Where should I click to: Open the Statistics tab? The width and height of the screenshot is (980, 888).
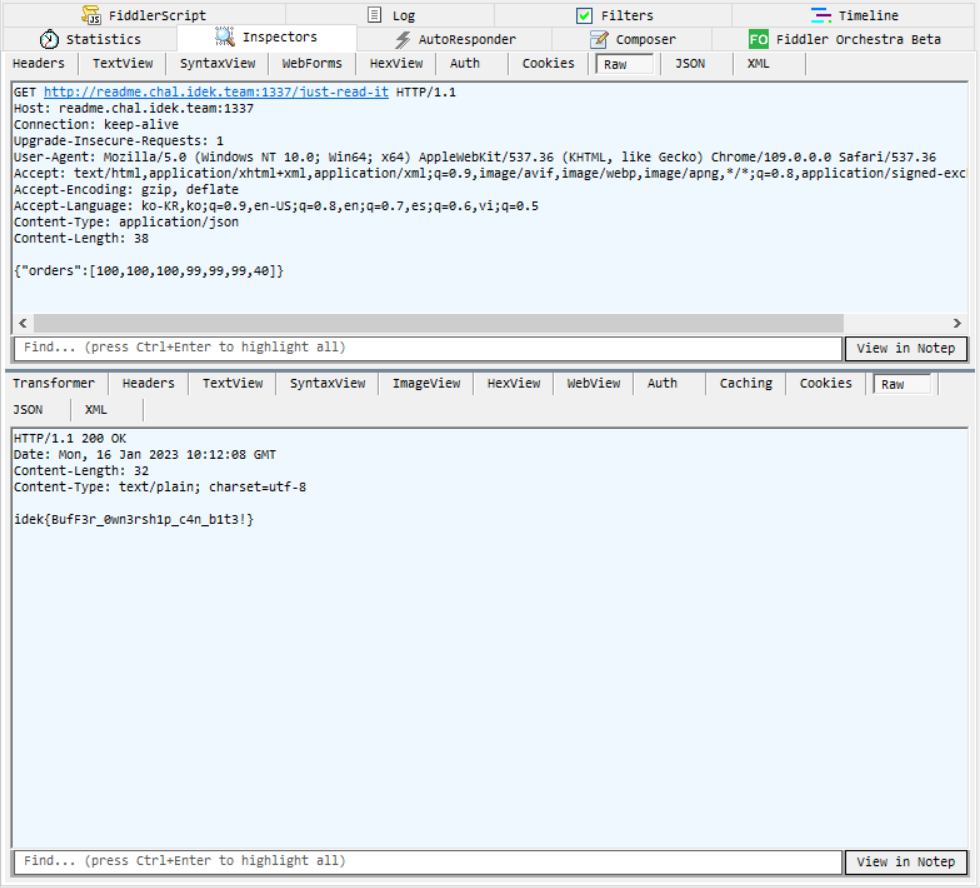pos(91,39)
